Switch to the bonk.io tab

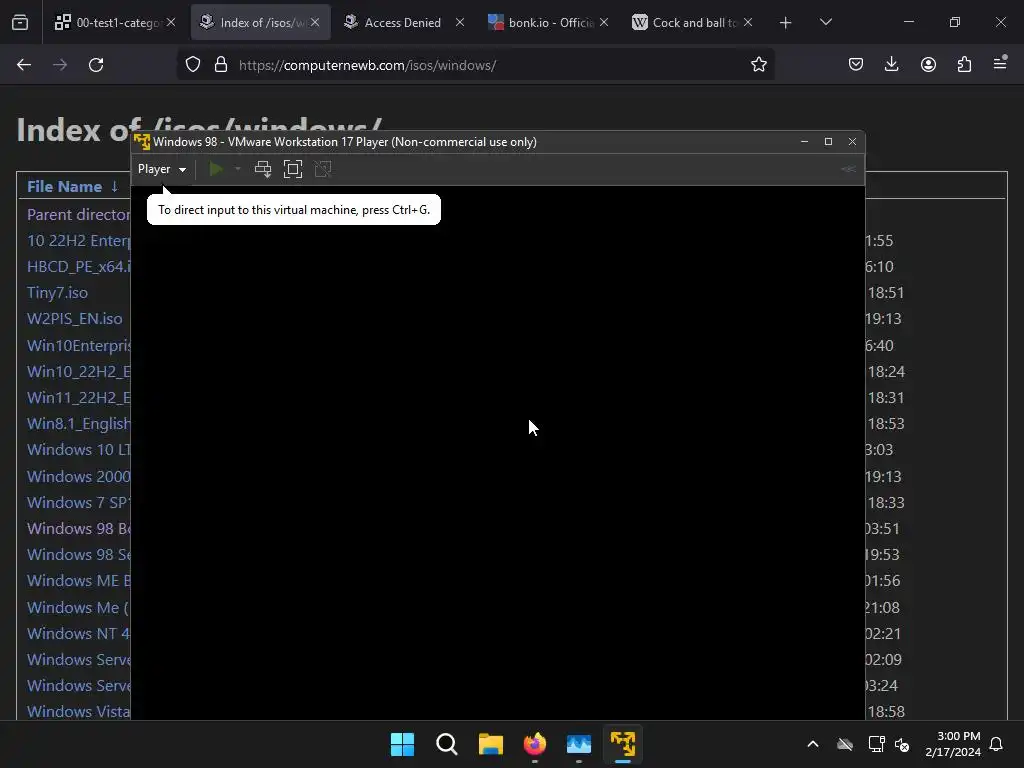(x=550, y=22)
